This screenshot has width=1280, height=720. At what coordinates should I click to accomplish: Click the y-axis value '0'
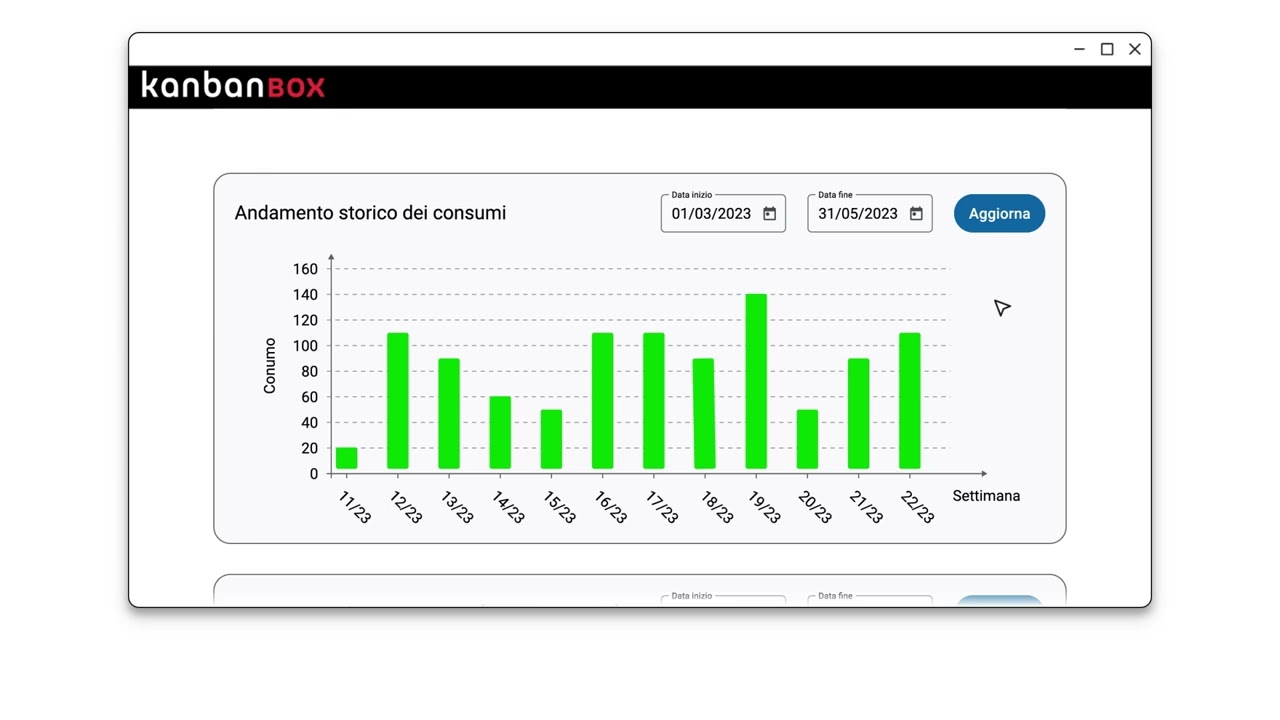pos(314,474)
